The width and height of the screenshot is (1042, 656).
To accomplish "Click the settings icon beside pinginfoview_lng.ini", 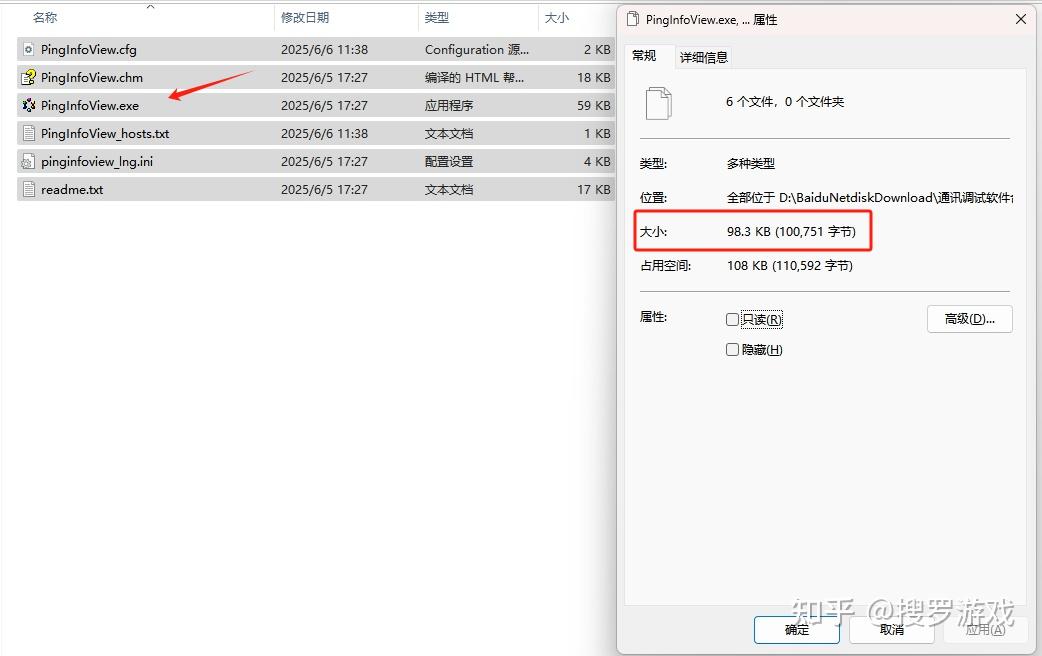I will pyautogui.click(x=28, y=161).
